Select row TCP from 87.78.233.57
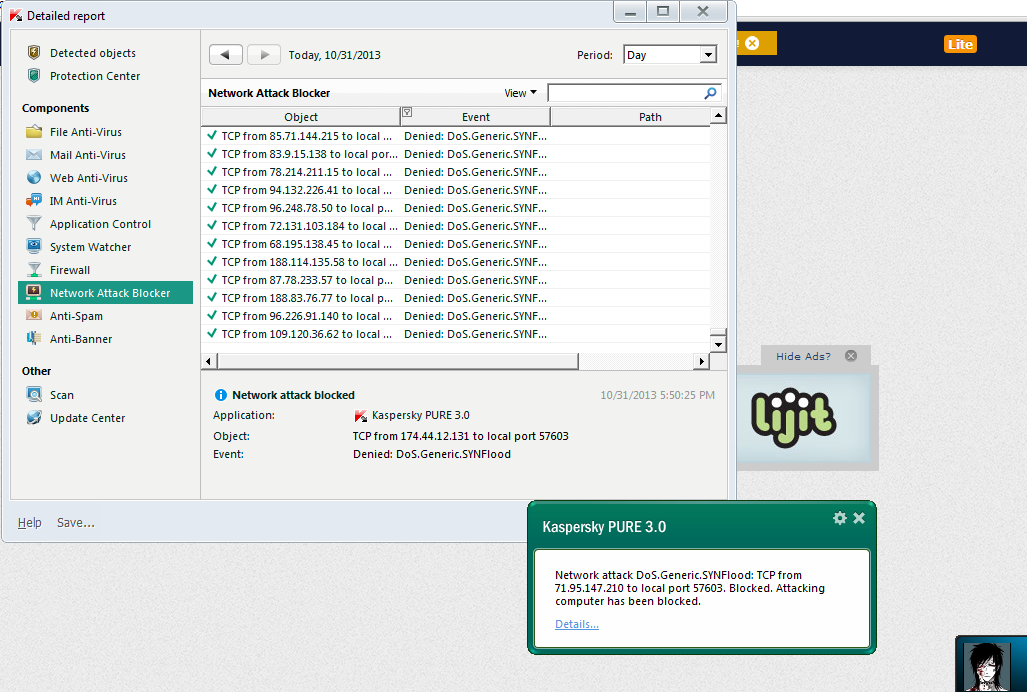This screenshot has width=1027, height=692. [x=456, y=280]
